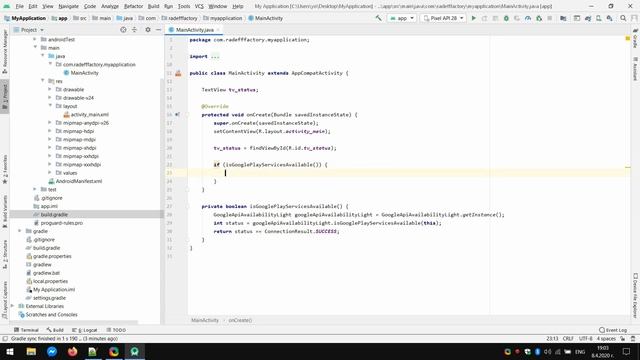Run the app with green play button
The width and height of the screenshot is (640, 360).
click(473, 18)
